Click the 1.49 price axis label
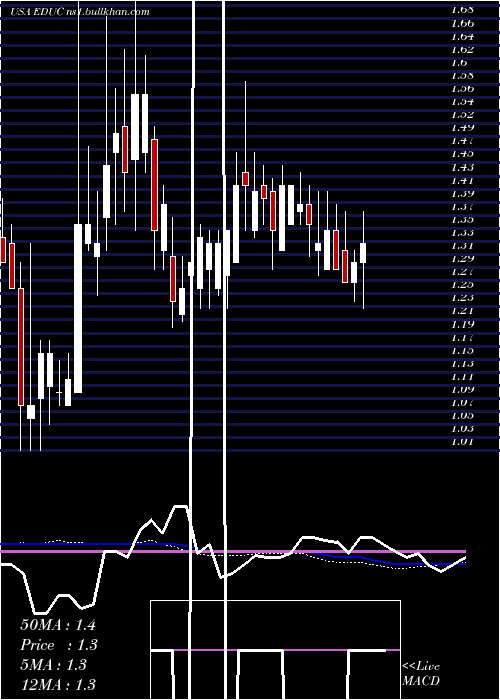The image size is (500, 700). point(464,127)
